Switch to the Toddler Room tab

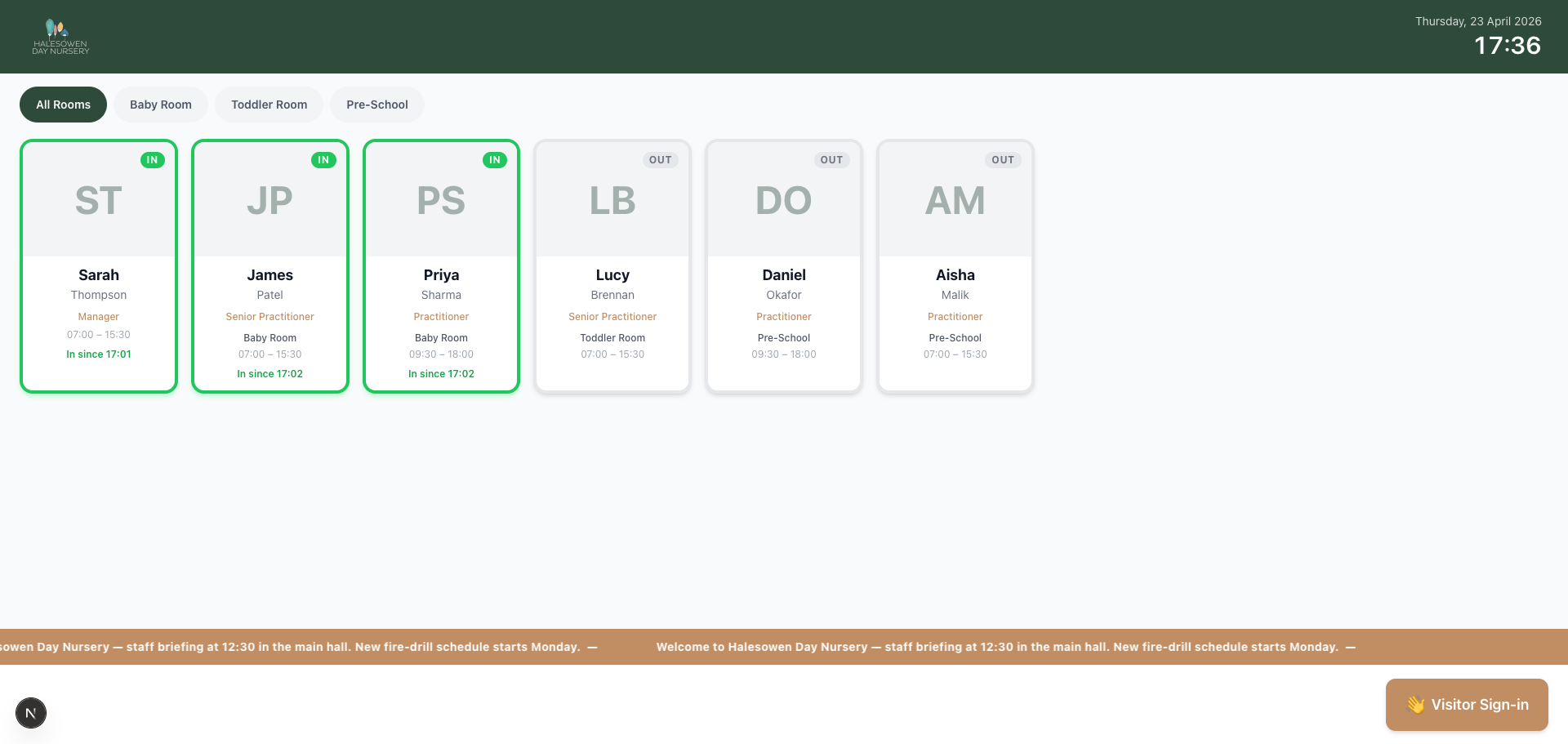269,105
